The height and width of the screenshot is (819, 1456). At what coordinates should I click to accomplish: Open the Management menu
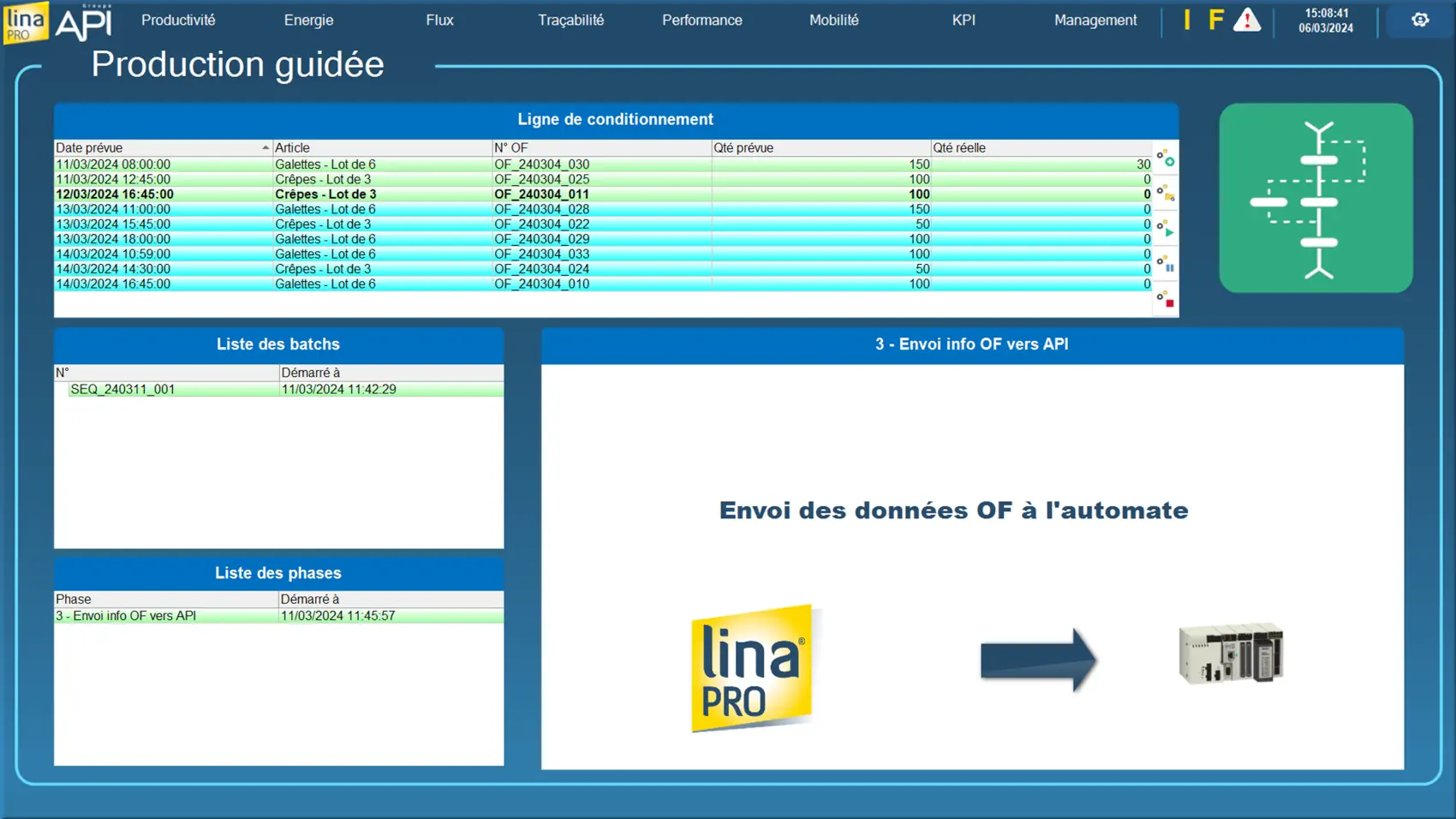pos(1095,20)
